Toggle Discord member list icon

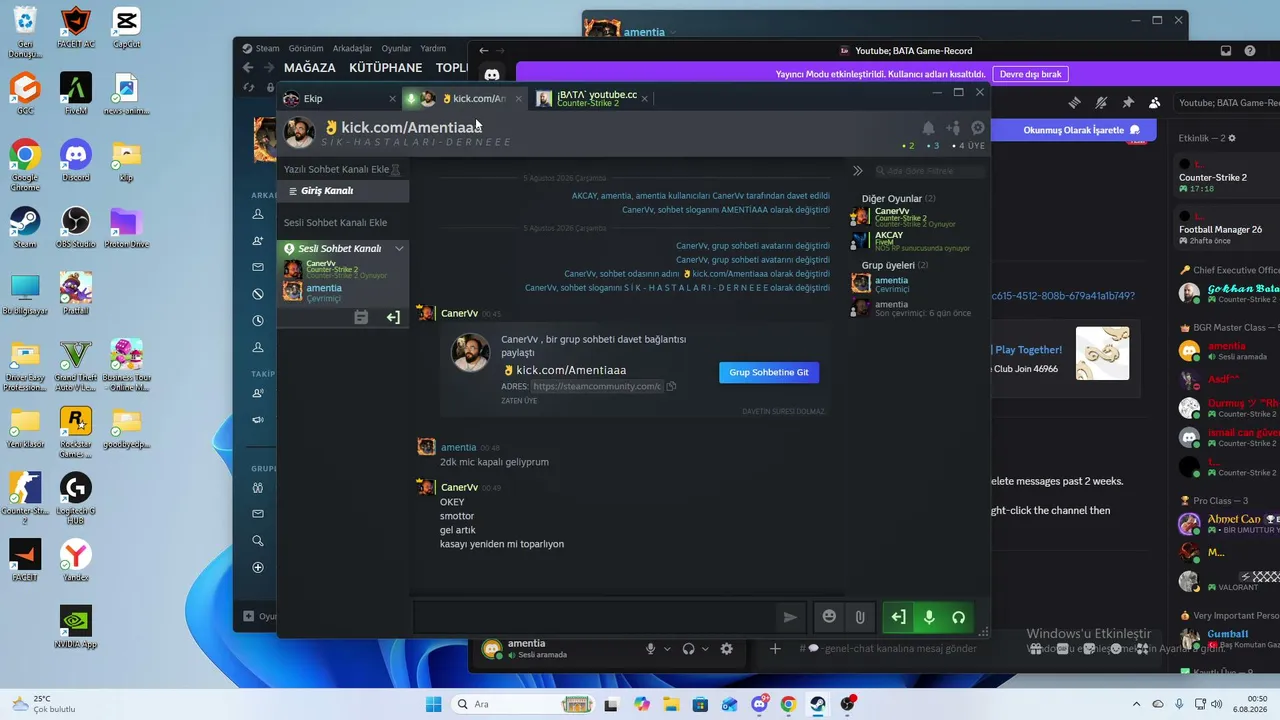(1155, 102)
